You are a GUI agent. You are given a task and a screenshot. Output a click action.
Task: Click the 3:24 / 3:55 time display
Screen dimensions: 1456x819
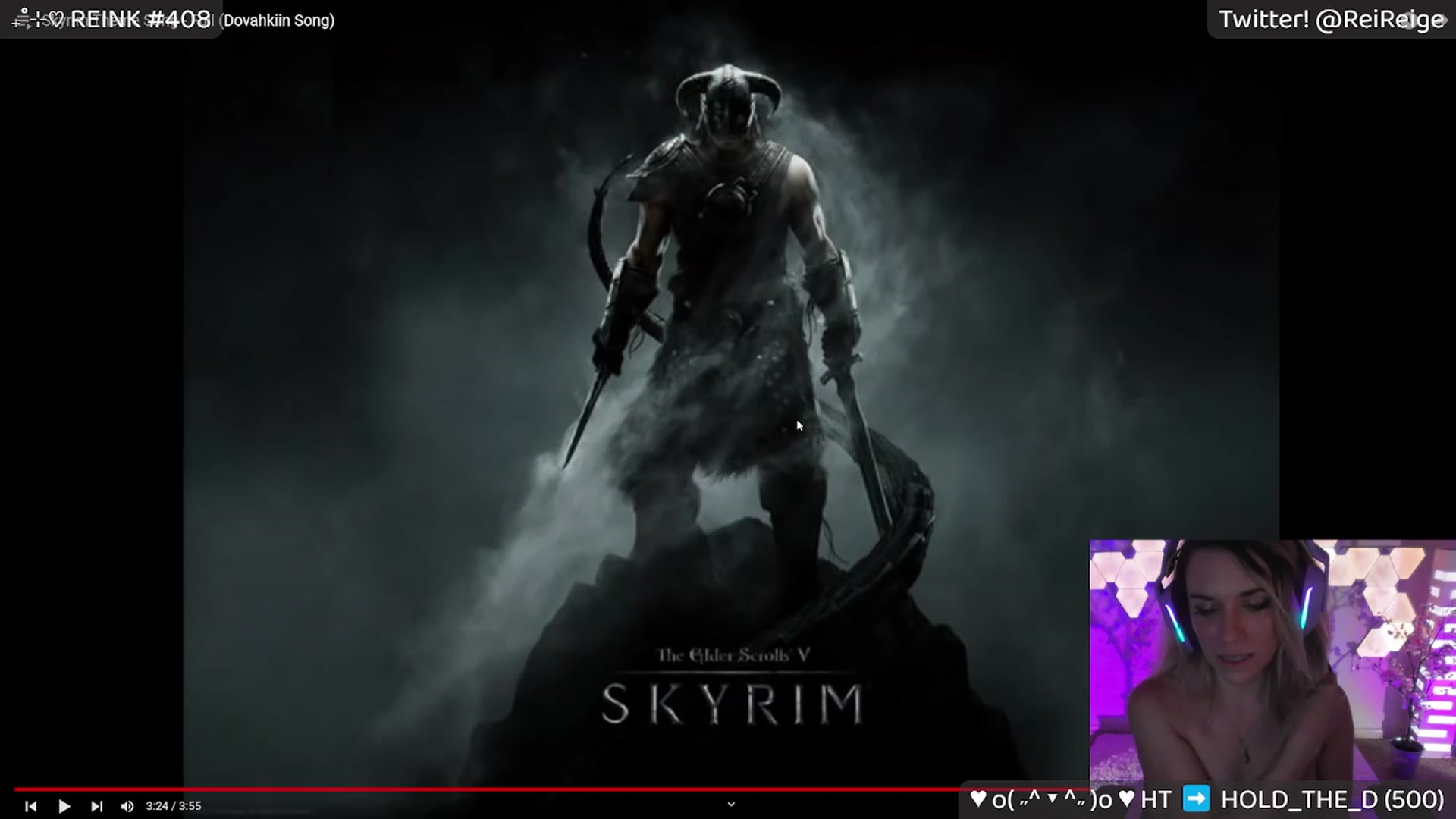tap(174, 806)
